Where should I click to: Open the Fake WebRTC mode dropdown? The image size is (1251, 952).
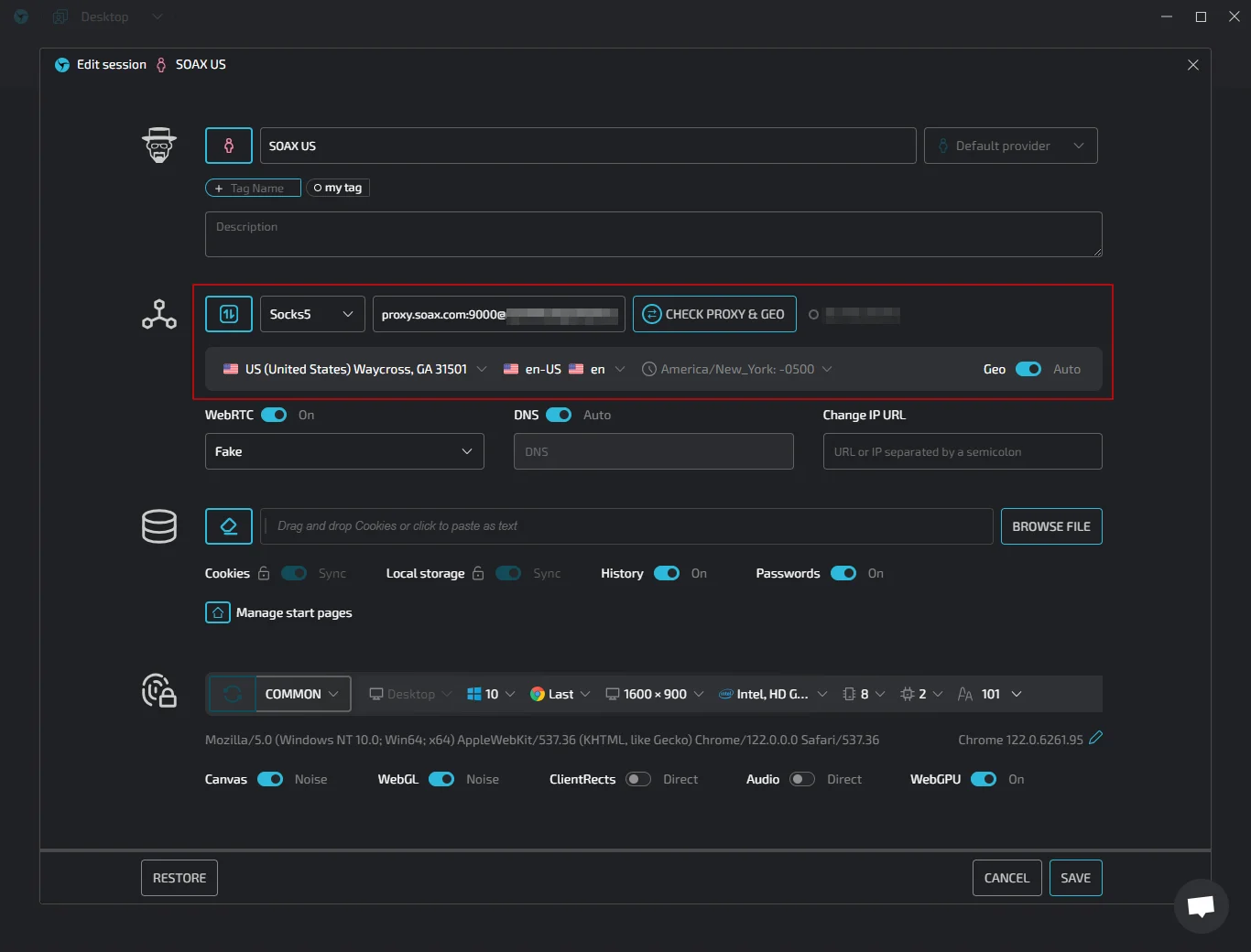click(344, 451)
